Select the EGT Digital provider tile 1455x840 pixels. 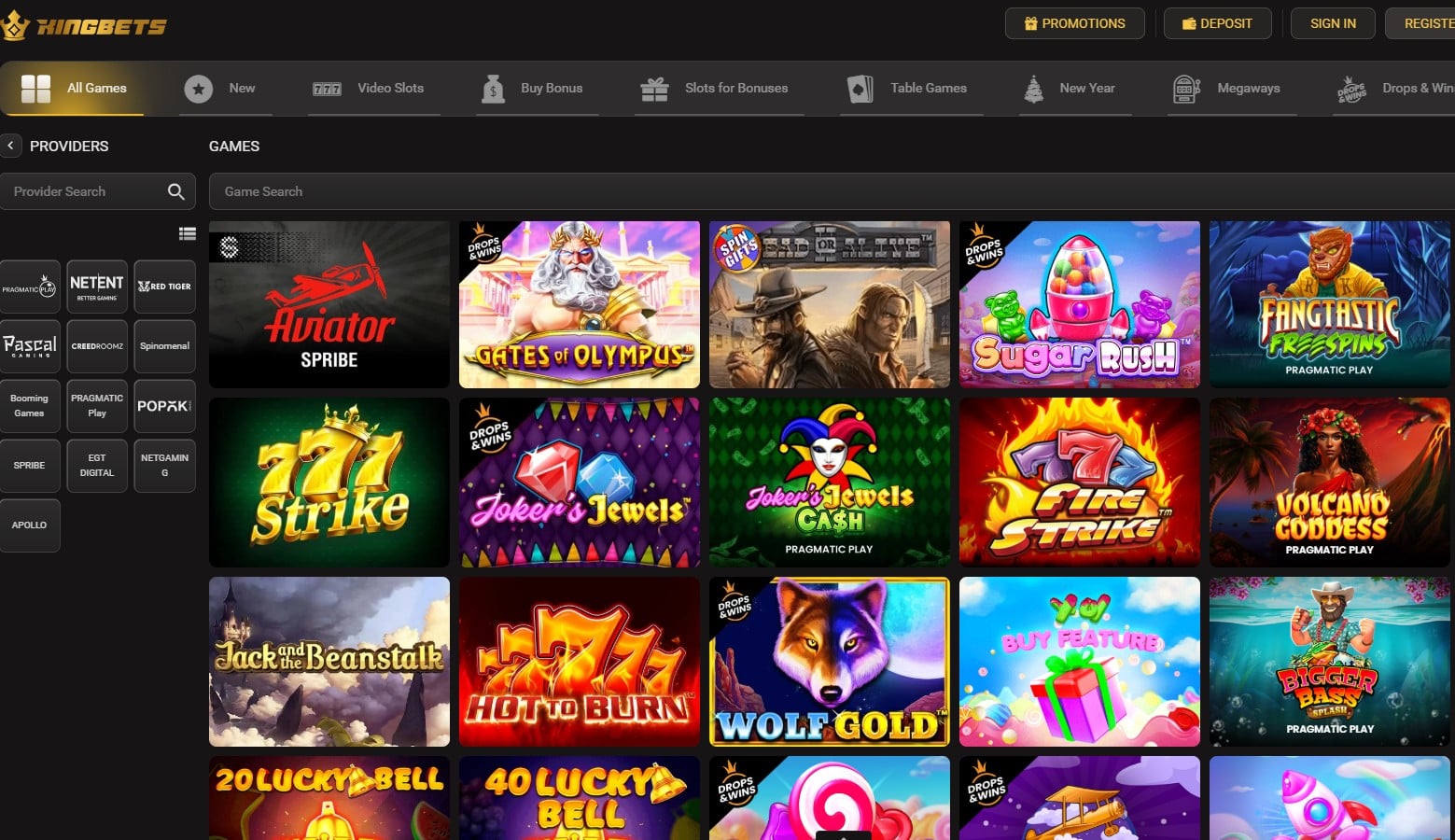coord(97,466)
